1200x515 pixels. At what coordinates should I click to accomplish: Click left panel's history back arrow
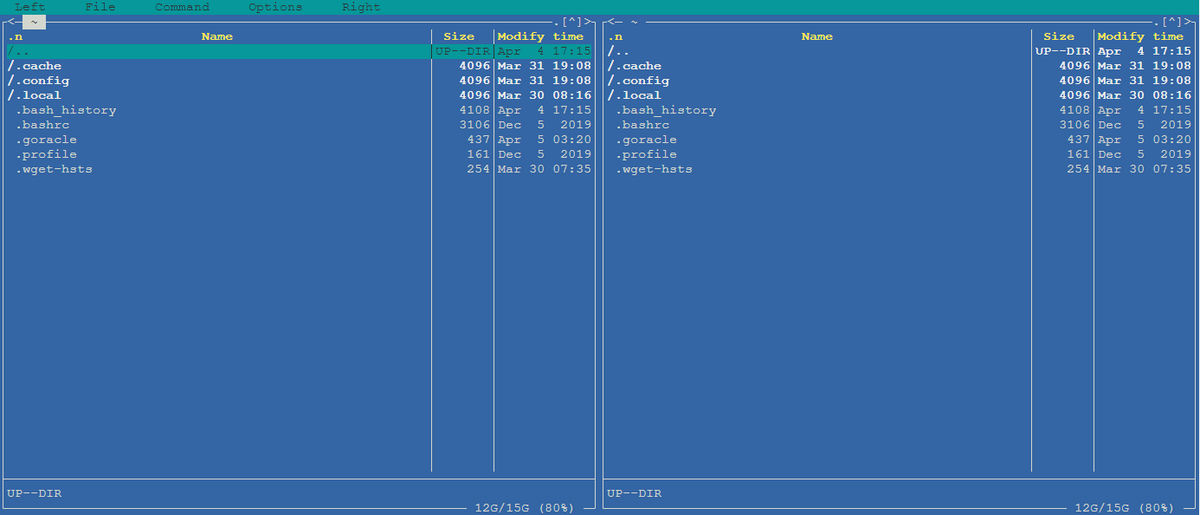click(x=11, y=21)
